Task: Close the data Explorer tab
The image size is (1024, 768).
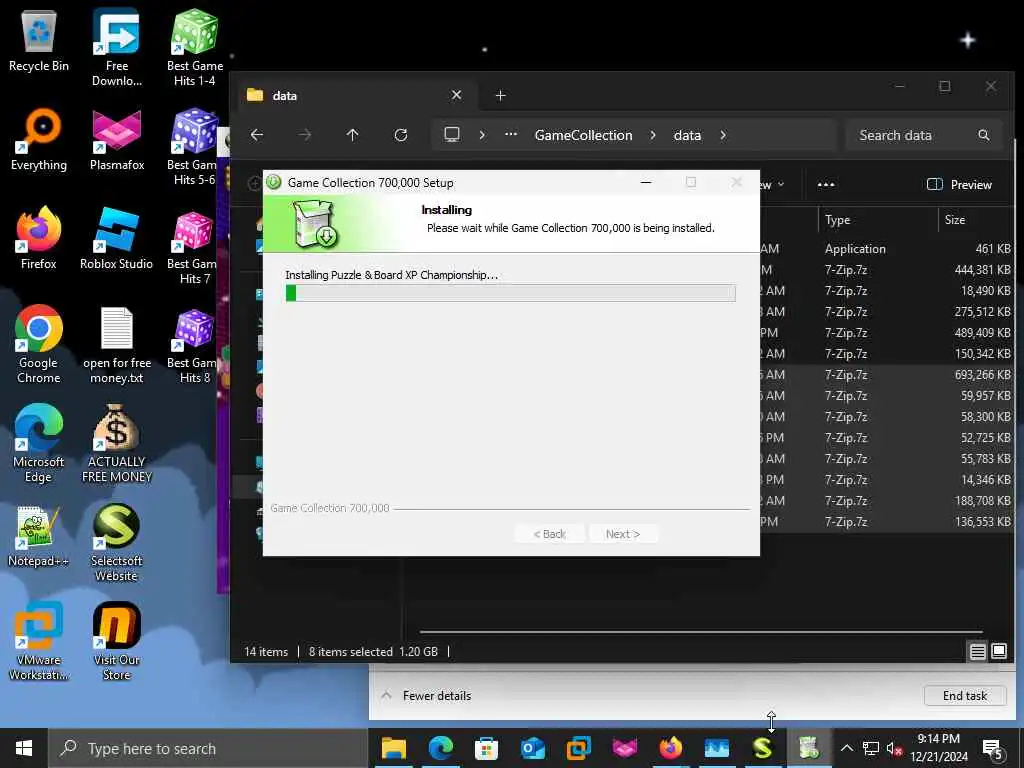Action: click(456, 95)
